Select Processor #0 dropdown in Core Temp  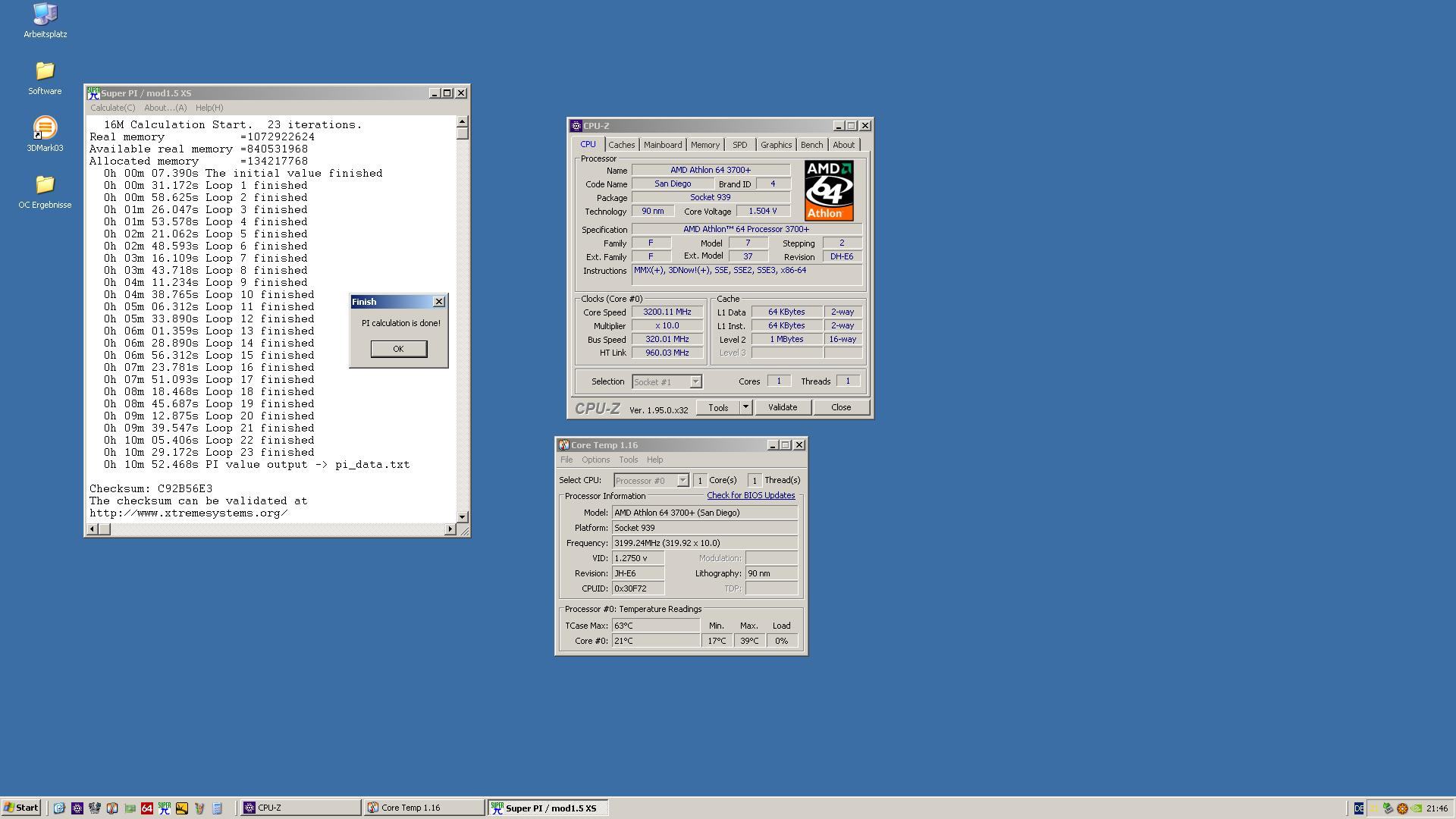click(x=648, y=479)
